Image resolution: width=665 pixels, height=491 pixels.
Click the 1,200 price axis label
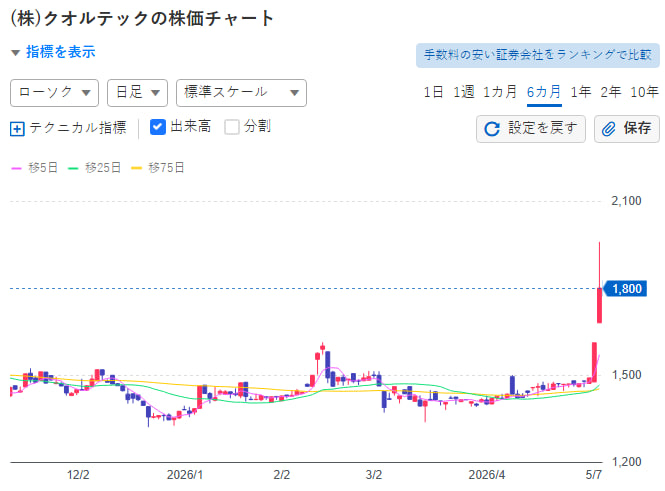626,462
